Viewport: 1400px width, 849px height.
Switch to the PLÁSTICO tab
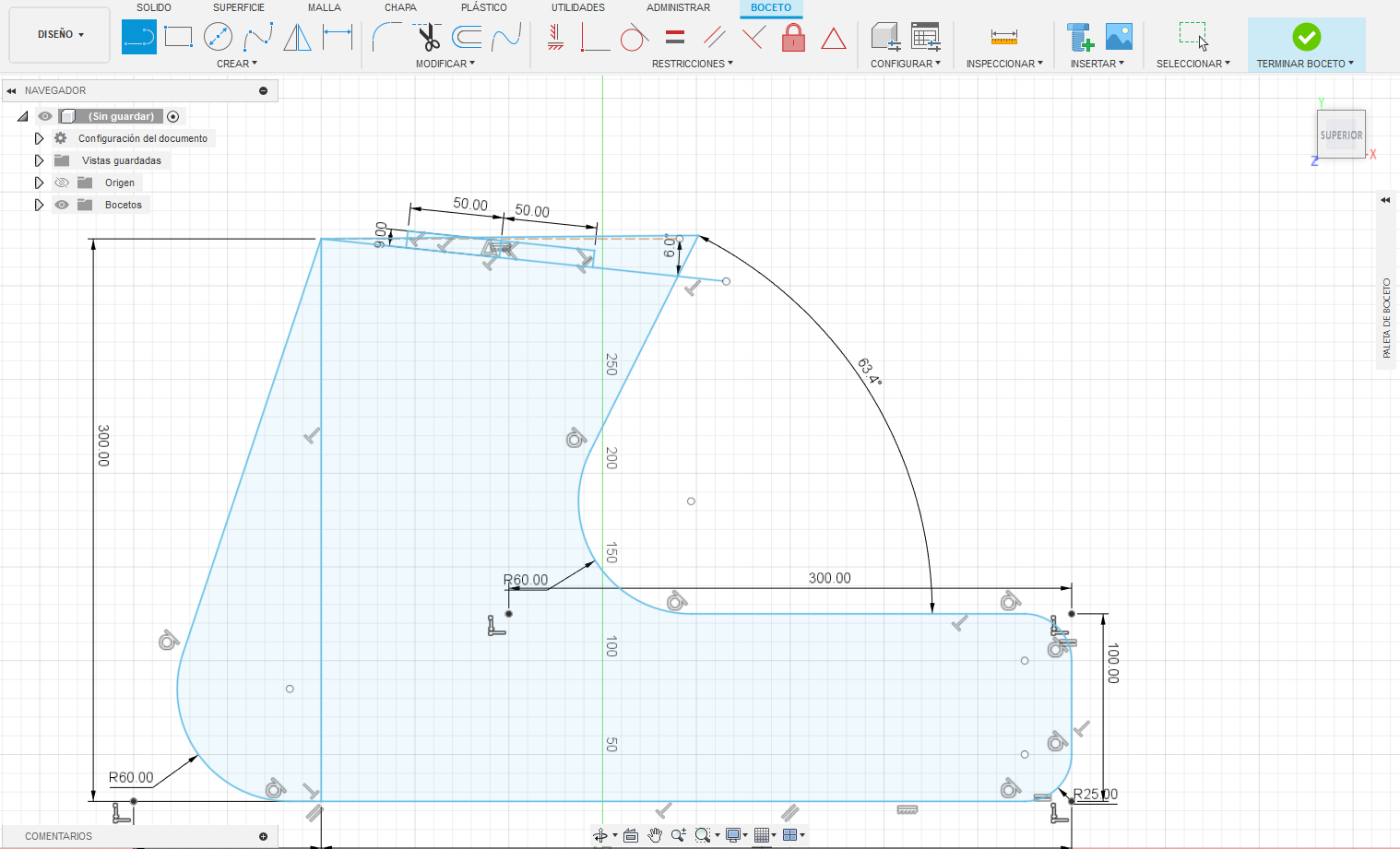coord(484,7)
